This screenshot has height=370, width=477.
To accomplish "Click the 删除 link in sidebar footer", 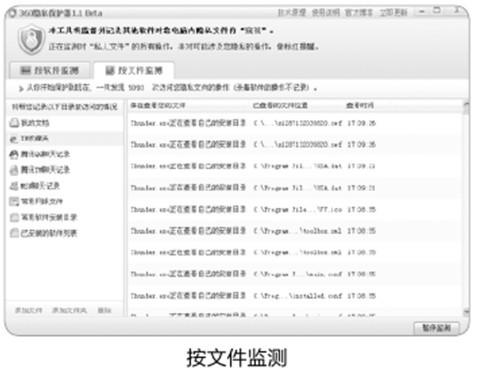I will point(104,310).
